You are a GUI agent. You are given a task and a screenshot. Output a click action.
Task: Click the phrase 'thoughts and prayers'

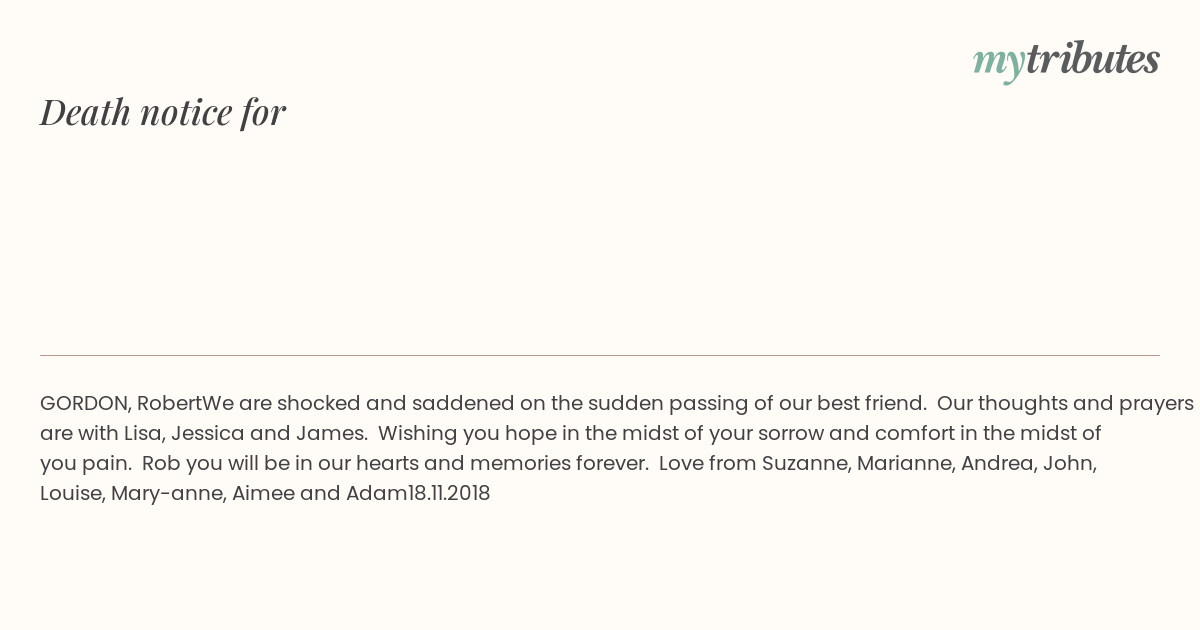tap(1085, 404)
